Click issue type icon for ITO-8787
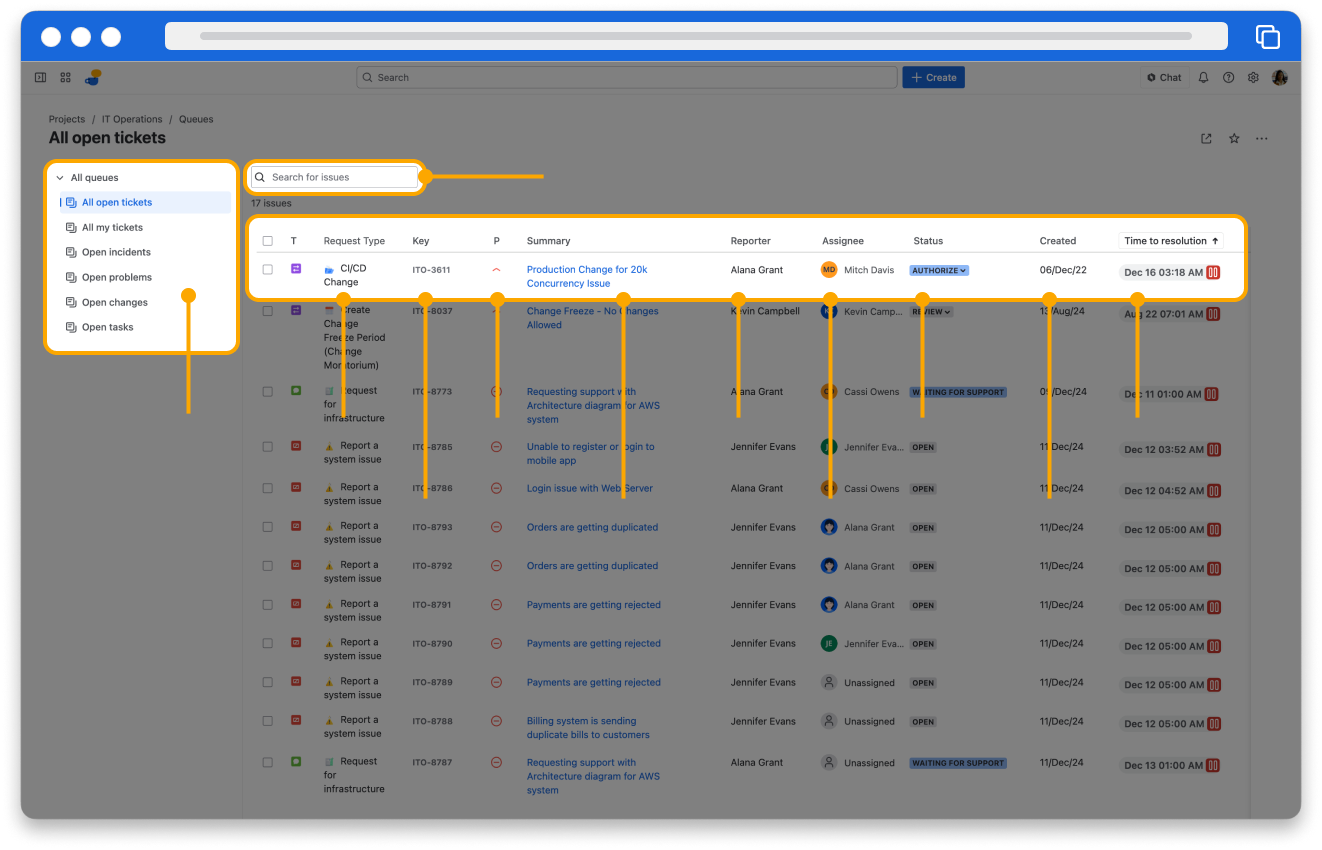This screenshot has height=850, width=1322. point(296,761)
